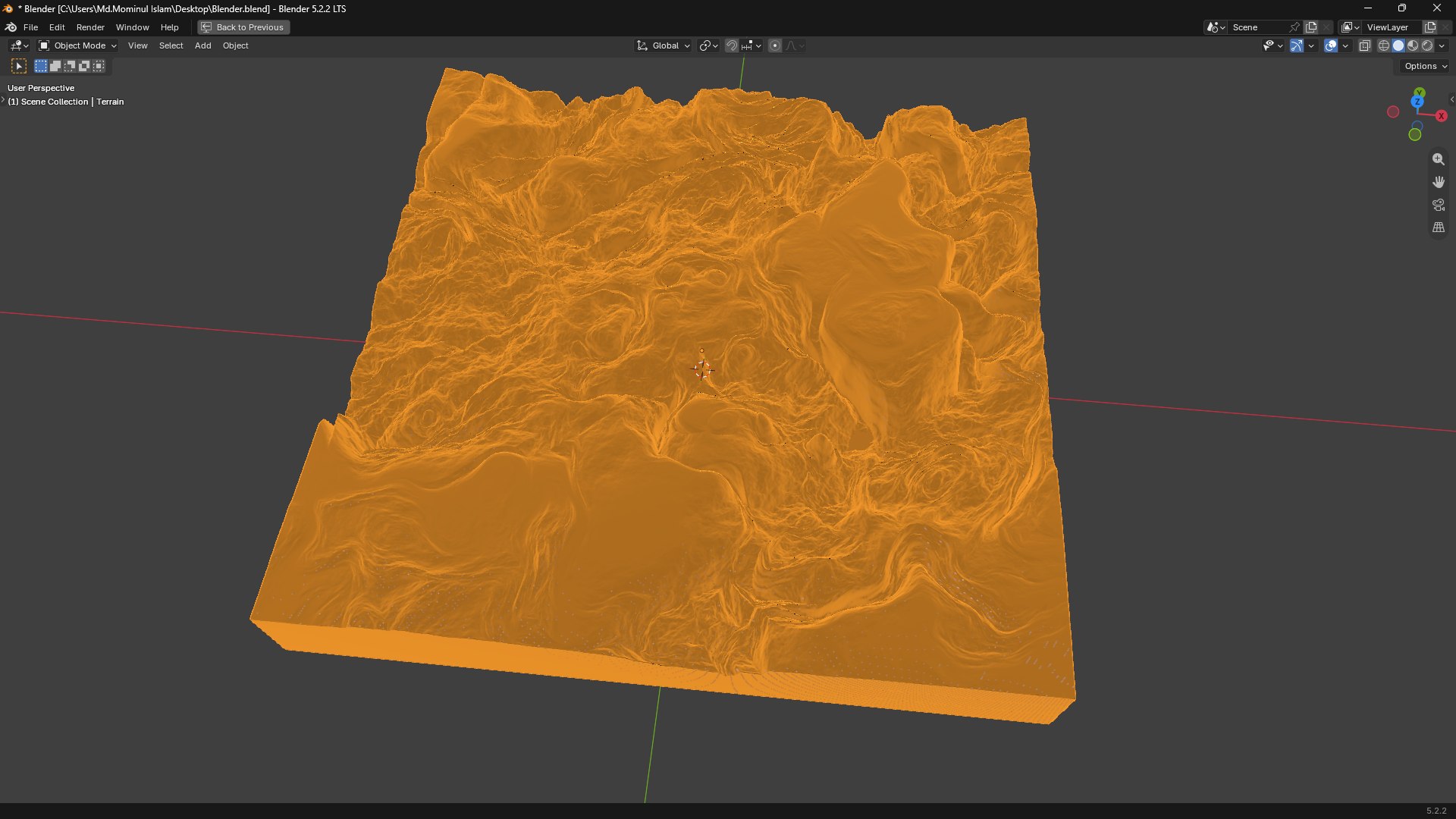Click the negative Y axis gizmo circle
This screenshot has width=1456, height=819.
1414,135
